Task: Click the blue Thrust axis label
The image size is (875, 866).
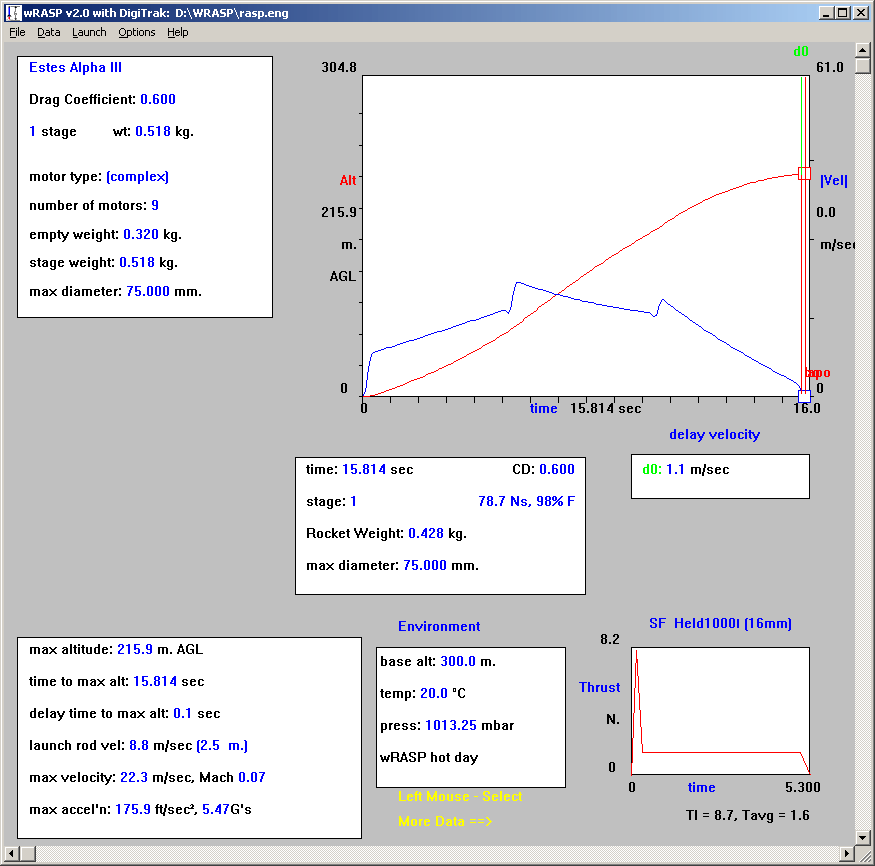Action: coord(599,687)
